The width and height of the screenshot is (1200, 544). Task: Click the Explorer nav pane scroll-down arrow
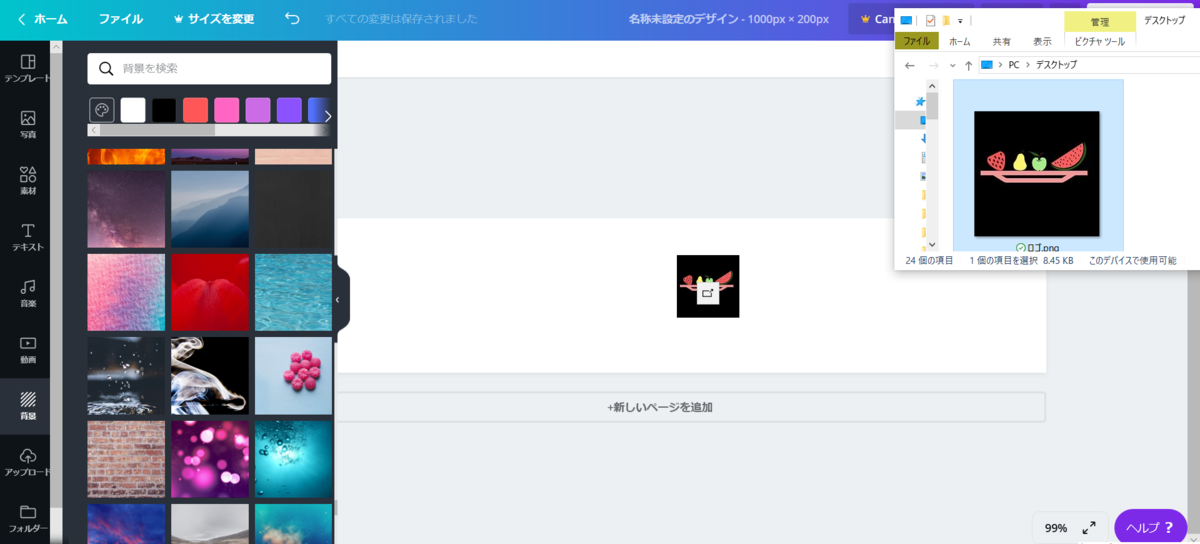[x=932, y=244]
